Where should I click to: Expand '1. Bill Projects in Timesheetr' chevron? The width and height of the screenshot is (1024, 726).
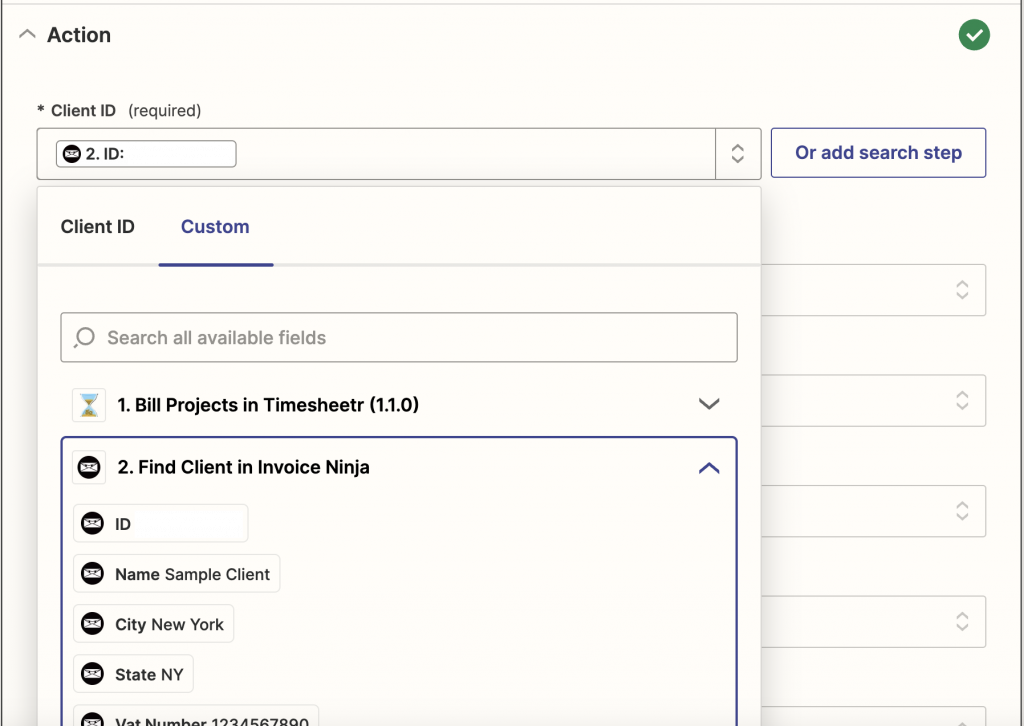tap(709, 404)
